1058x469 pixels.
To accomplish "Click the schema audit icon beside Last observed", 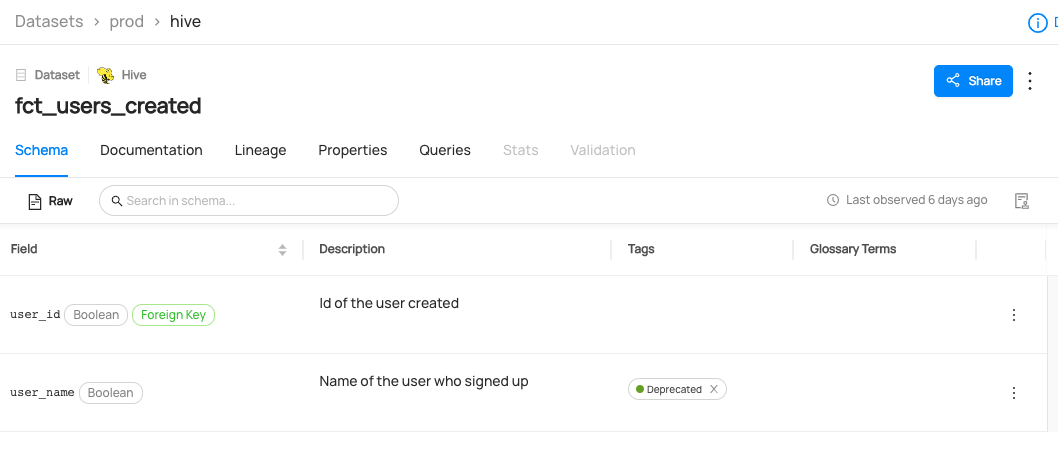I will (1021, 201).
